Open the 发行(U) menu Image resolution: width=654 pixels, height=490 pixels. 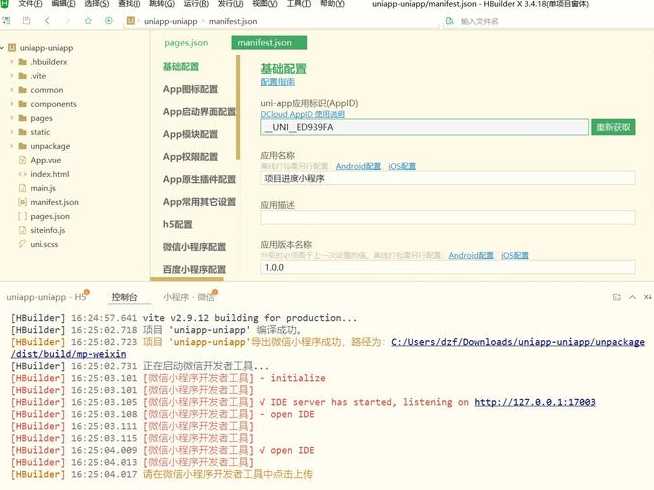[231, 4]
